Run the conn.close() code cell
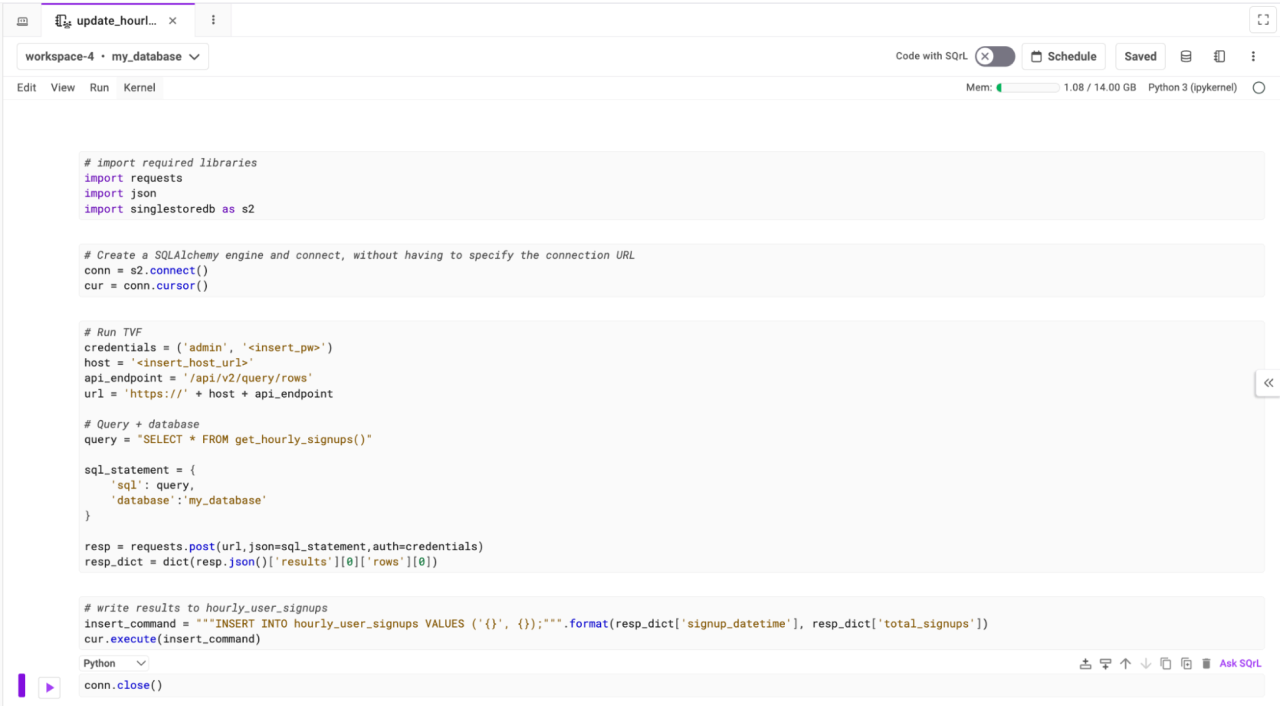Image resolution: width=1280 pixels, height=706 pixels. pyautogui.click(x=49, y=687)
